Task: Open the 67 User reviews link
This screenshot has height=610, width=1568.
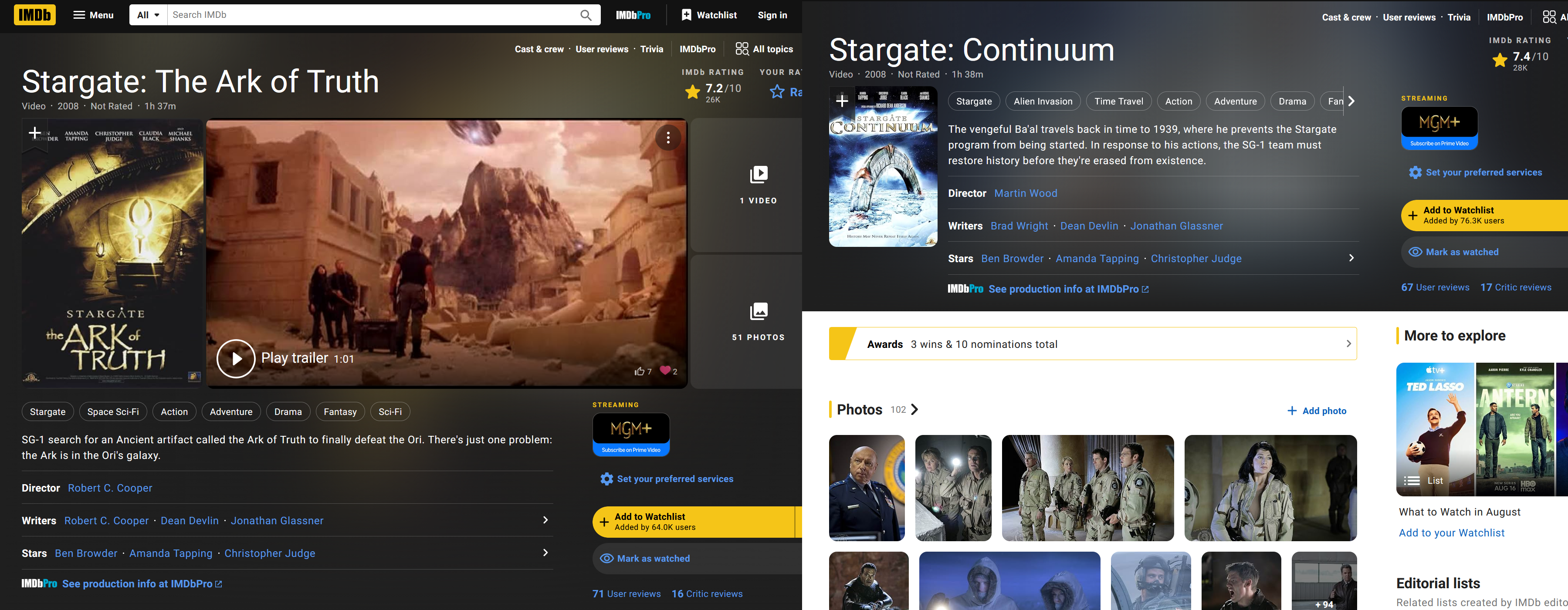Action: click(1435, 287)
